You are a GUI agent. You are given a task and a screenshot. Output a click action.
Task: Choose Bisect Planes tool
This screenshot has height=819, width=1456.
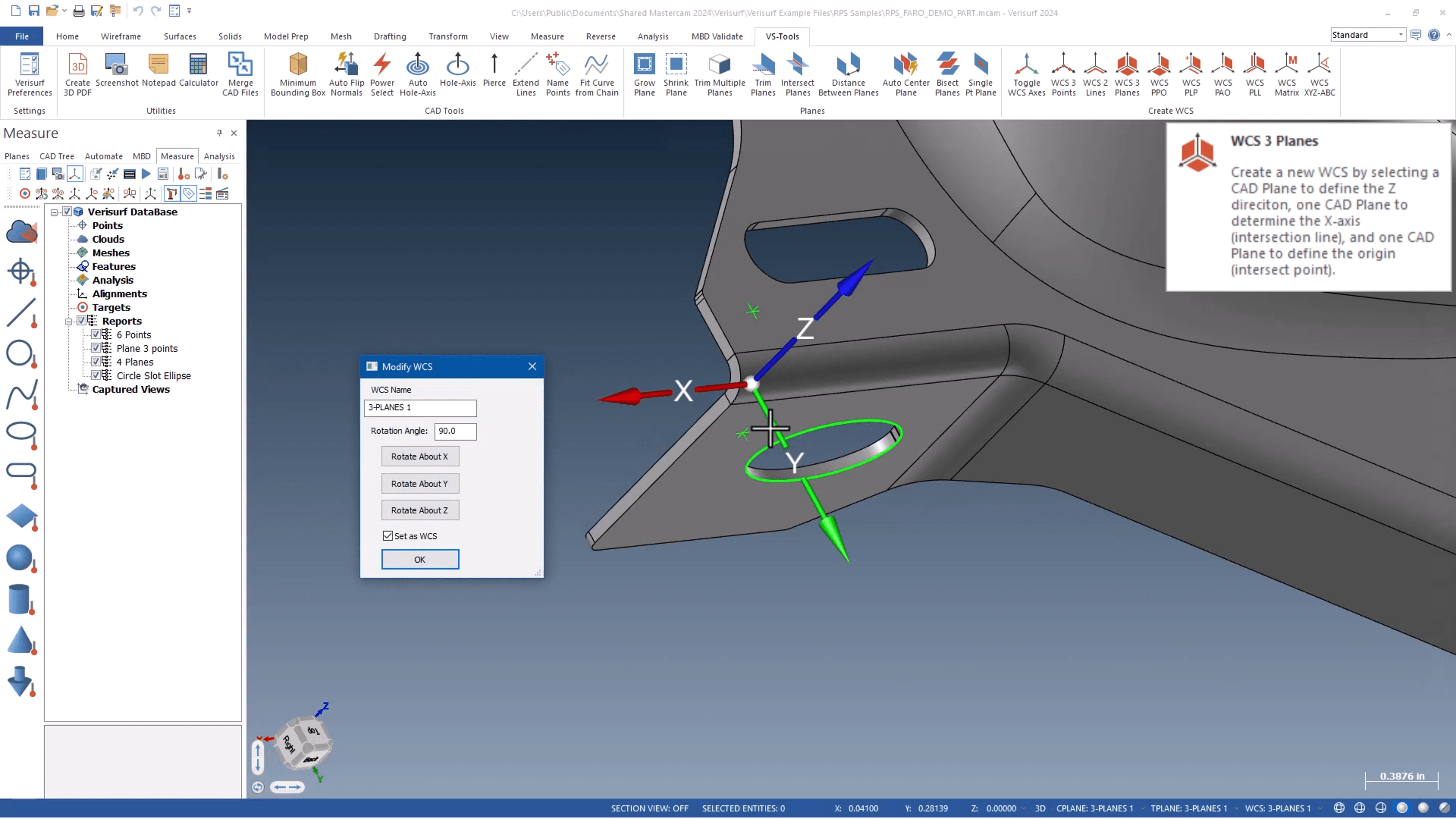[x=947, y=75]
